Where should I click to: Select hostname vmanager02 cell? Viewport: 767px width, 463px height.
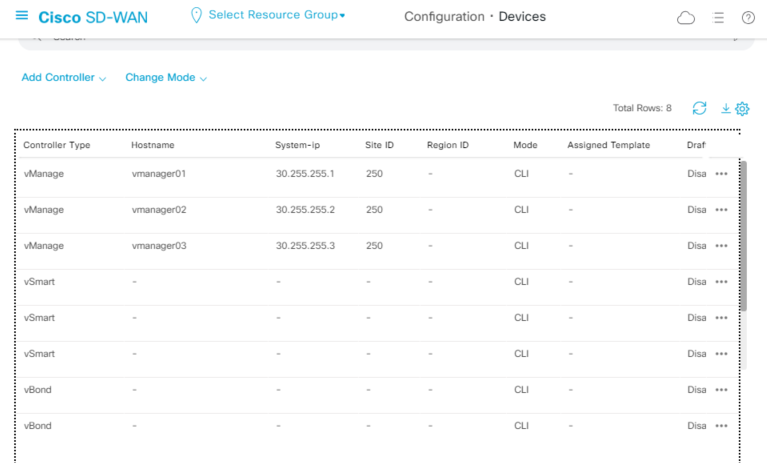click(x=159, y=210)
